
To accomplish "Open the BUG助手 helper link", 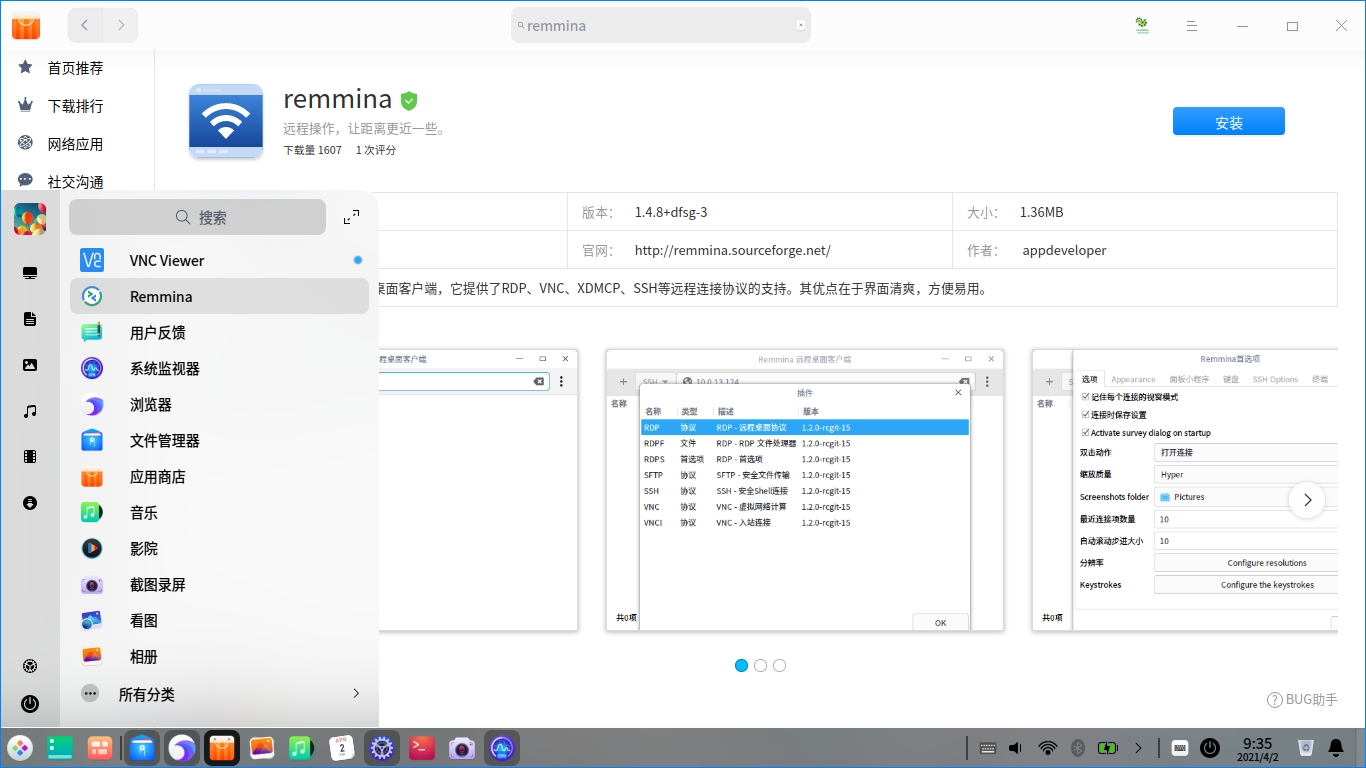I will [1302, 700].
